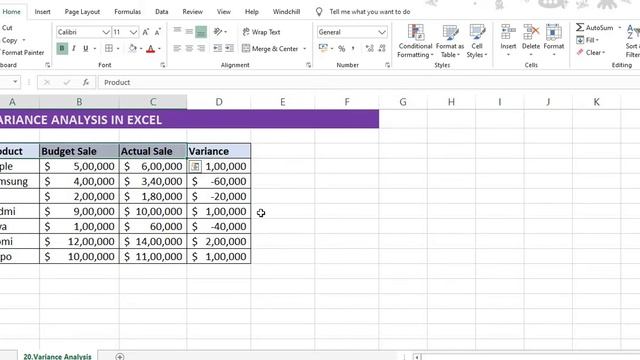Open Borders dropdown arrow

point(118,49)
